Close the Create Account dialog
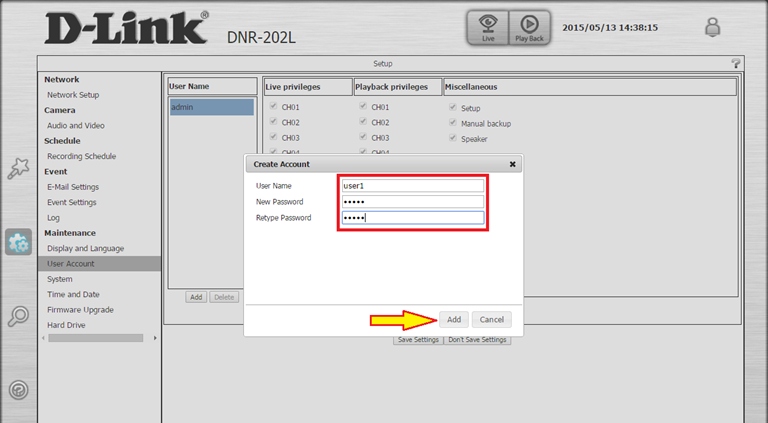This screenshot has width=768, height=423. click(x=512, y=164)
